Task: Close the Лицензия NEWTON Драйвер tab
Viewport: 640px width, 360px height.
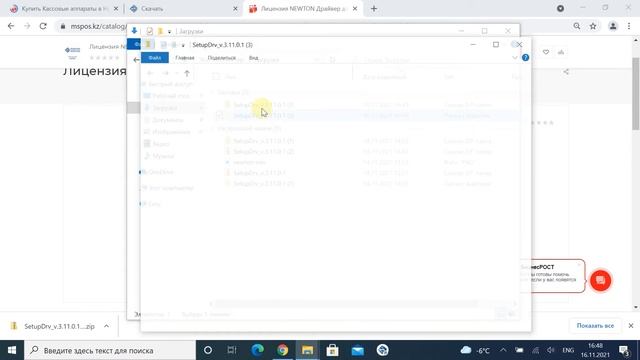Action: click(x=355, y=9)
